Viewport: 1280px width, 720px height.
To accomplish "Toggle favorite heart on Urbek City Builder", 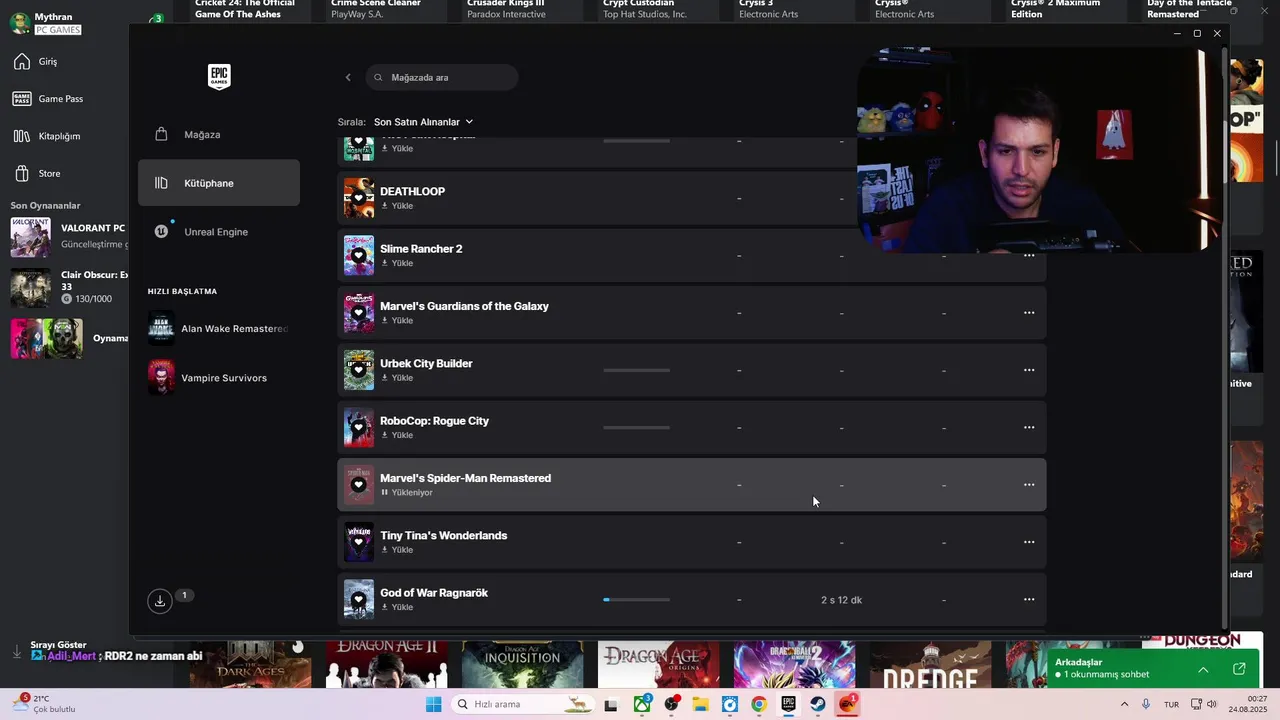I will (x=359, y=370).
